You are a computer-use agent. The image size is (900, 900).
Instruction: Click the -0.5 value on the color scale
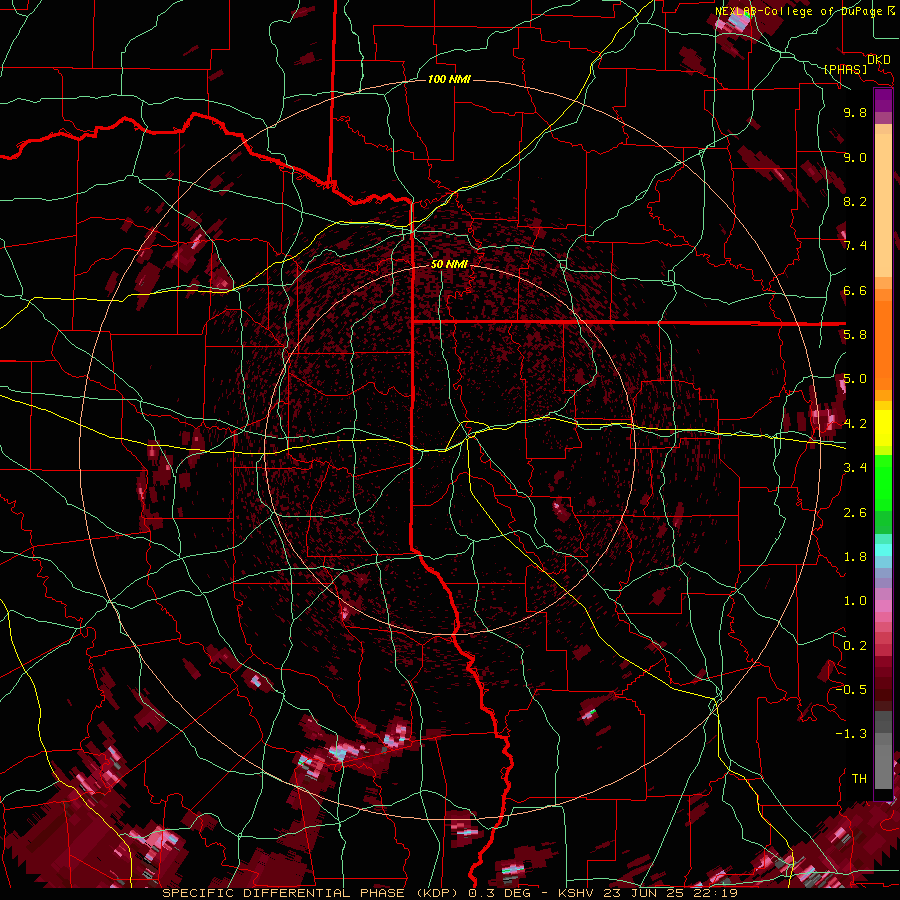(851, 690)
